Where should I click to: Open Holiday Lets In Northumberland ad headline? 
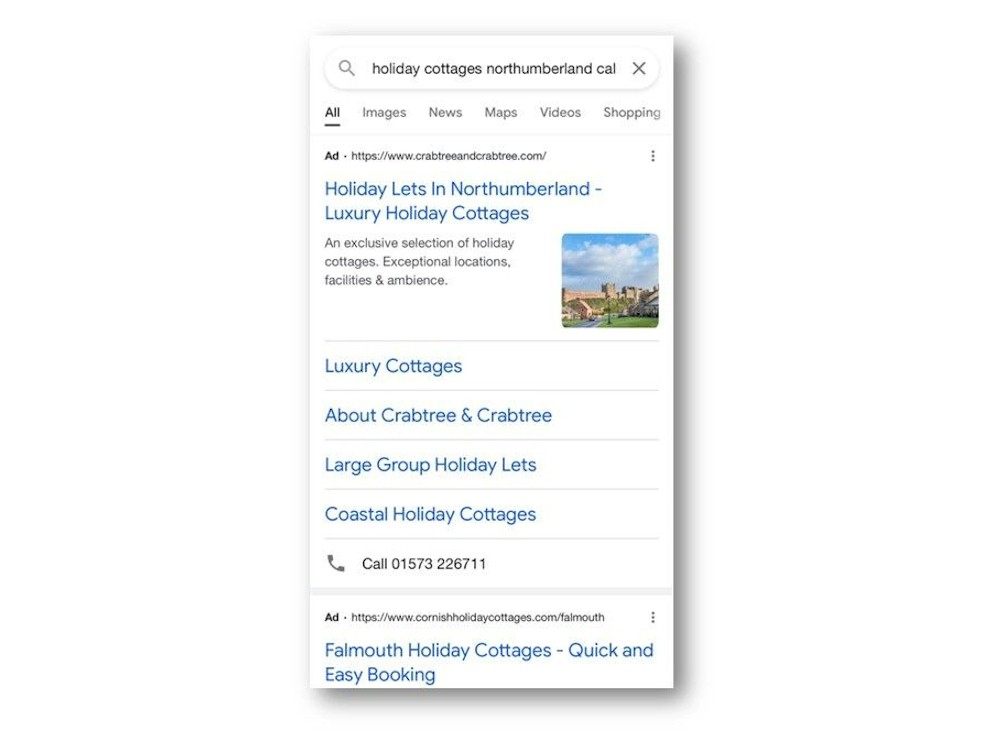pos(463,201)
